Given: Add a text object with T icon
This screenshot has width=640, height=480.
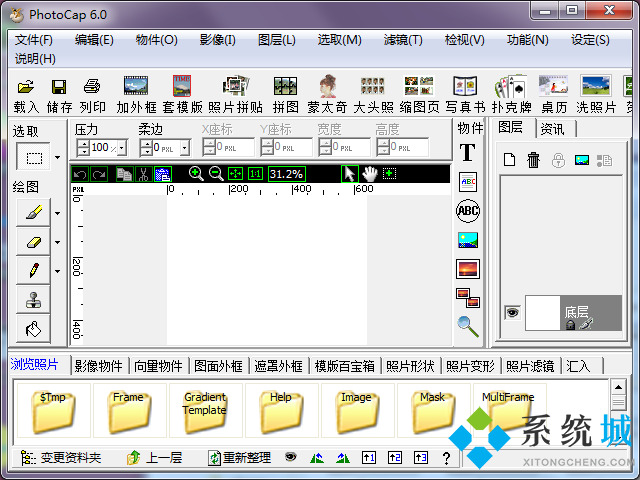Looking at the screenshot, I should click(467, 153).
